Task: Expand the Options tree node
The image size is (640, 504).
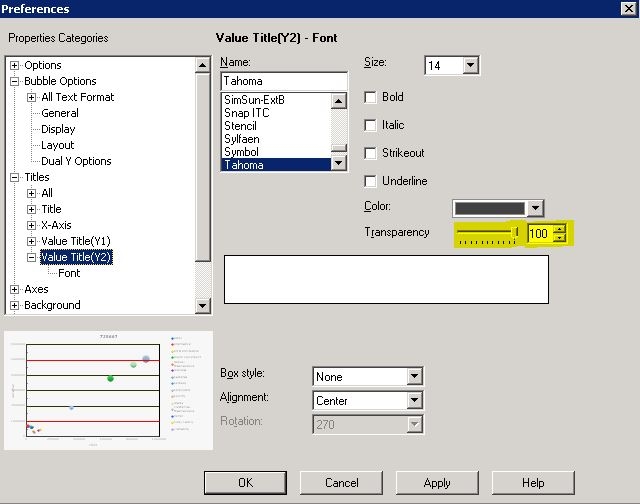Action: (x=15, y=65)
